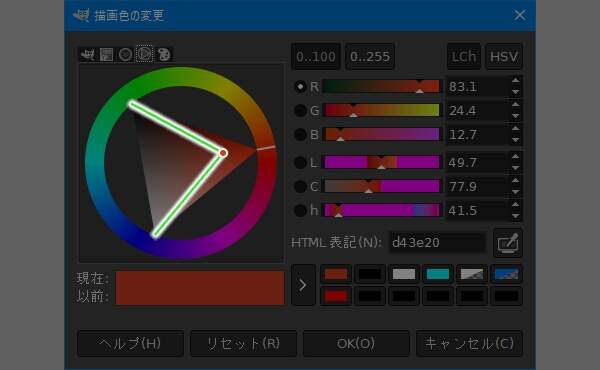
Task: Click the h hue slider bar
Action: point(382,210)
